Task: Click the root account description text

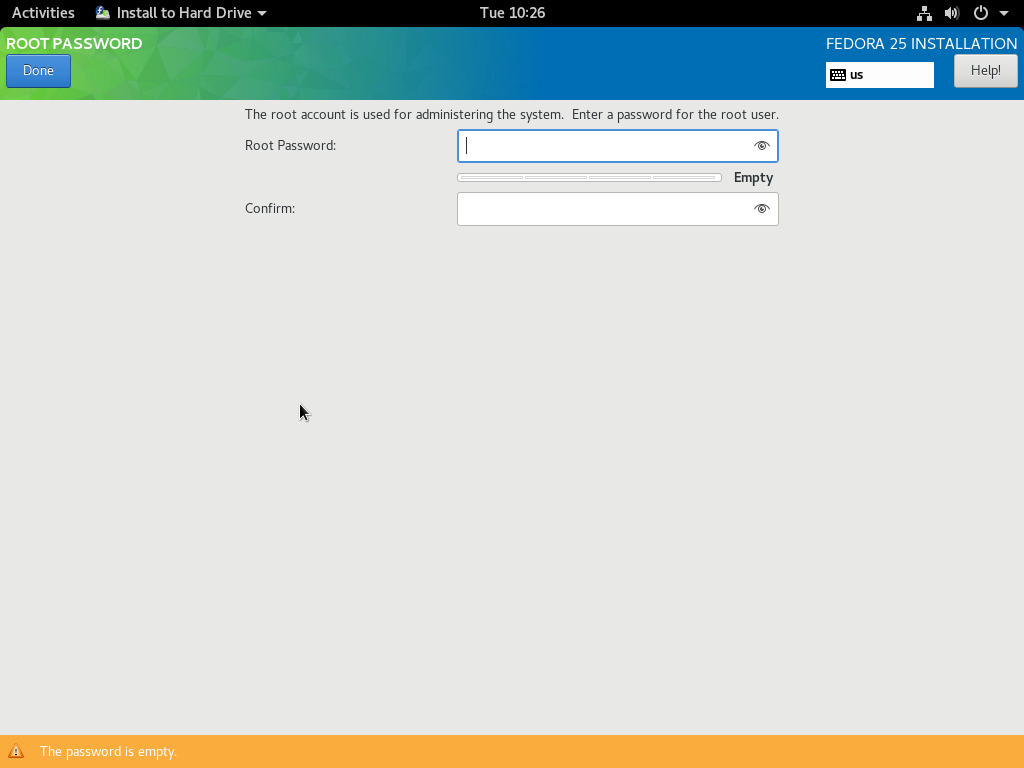Action: tap(512, 115)
